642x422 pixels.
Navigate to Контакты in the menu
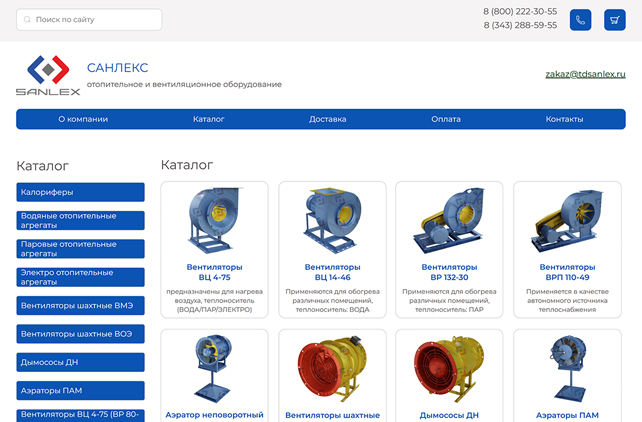[x=564, y=119]
